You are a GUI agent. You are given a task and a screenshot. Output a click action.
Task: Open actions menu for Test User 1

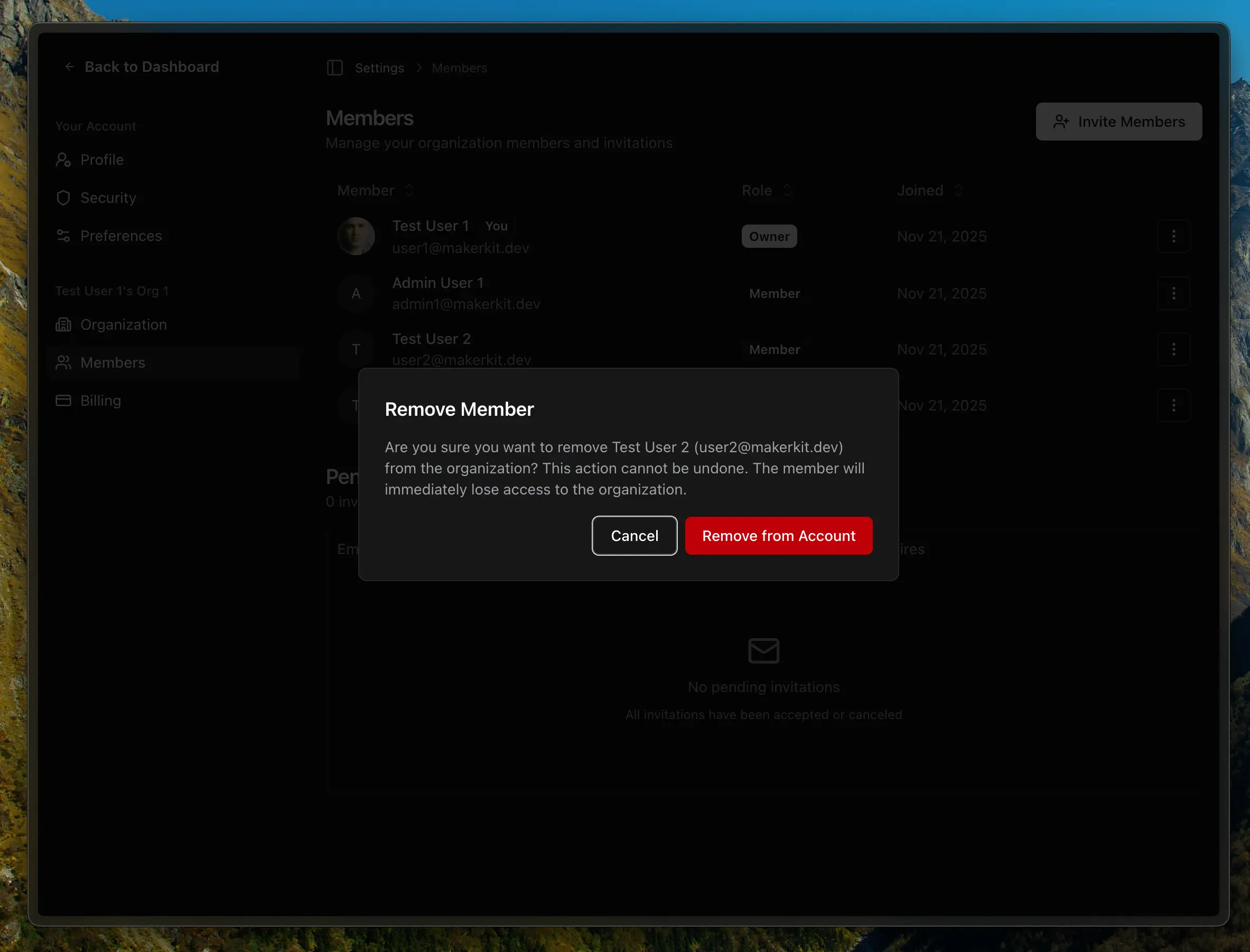pos(1173,236)
